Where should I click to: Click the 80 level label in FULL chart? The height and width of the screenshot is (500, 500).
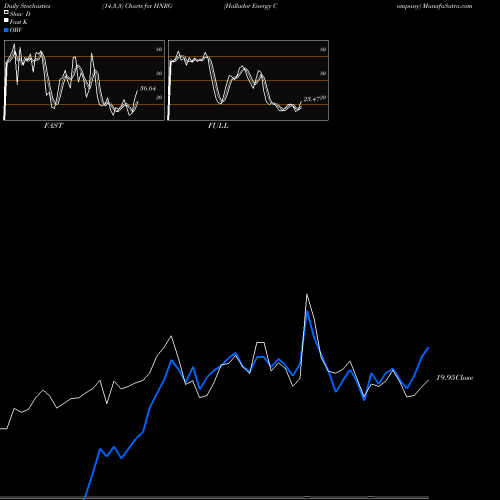coord(323,49)
